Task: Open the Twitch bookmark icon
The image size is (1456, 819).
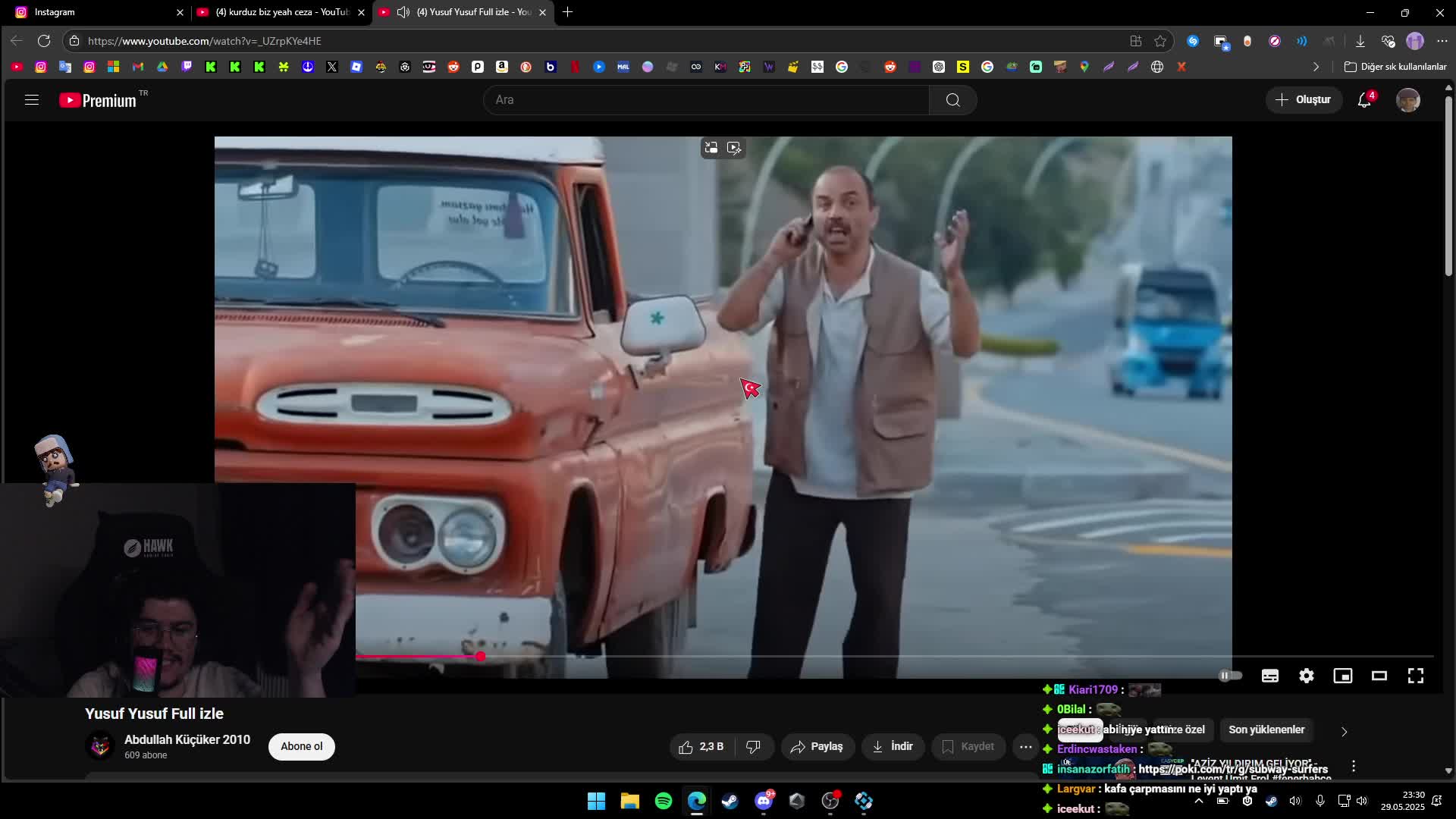Action: click(187, 67)
